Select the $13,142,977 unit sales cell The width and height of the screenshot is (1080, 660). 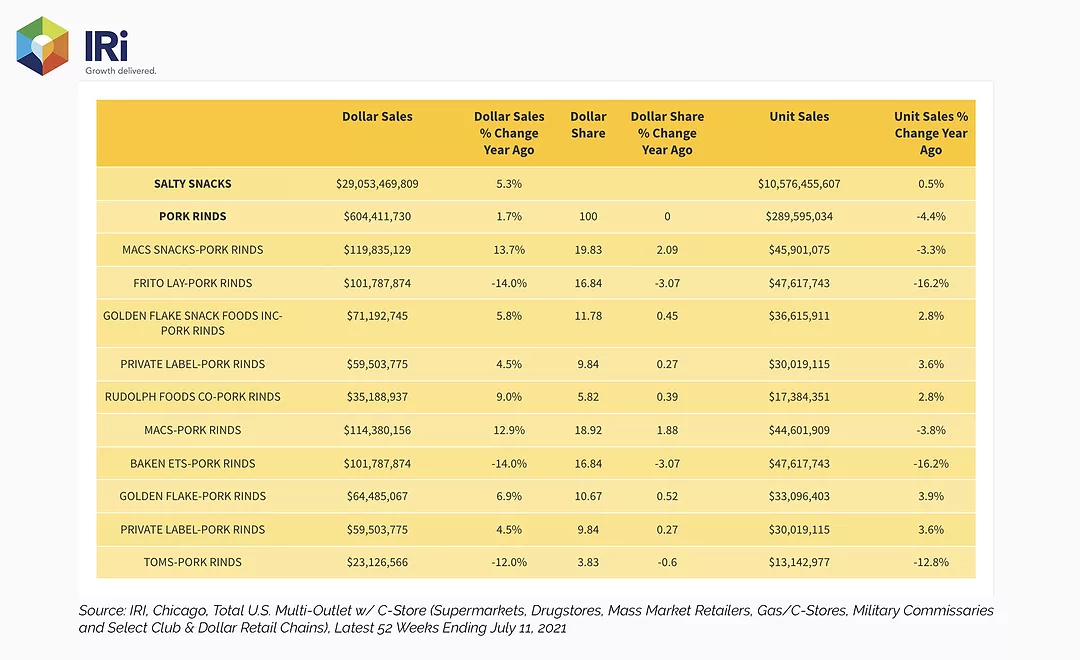pyautogui.click(x=799, y=562)
